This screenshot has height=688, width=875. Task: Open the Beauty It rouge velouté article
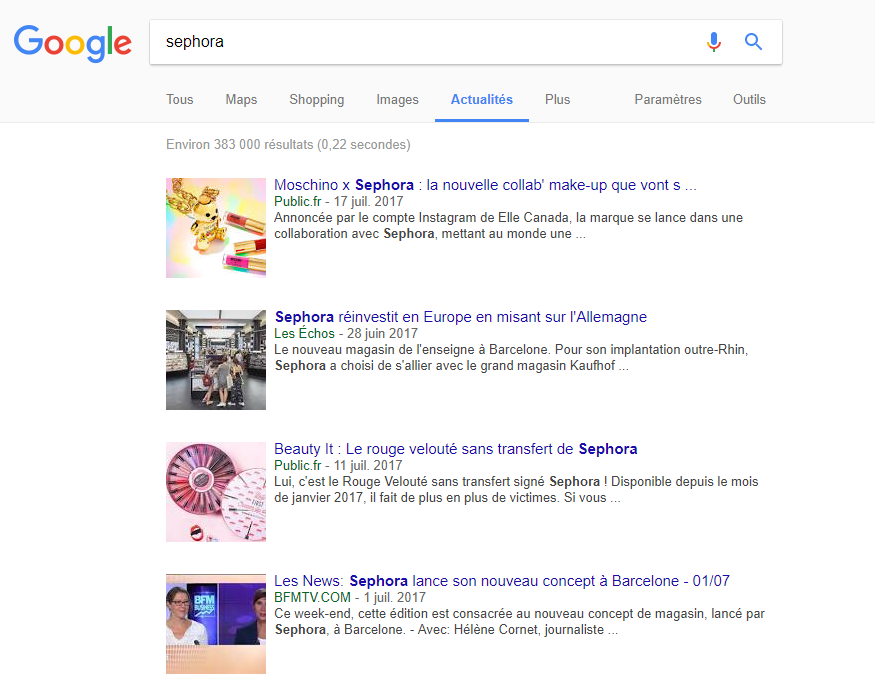click(455, 449)
